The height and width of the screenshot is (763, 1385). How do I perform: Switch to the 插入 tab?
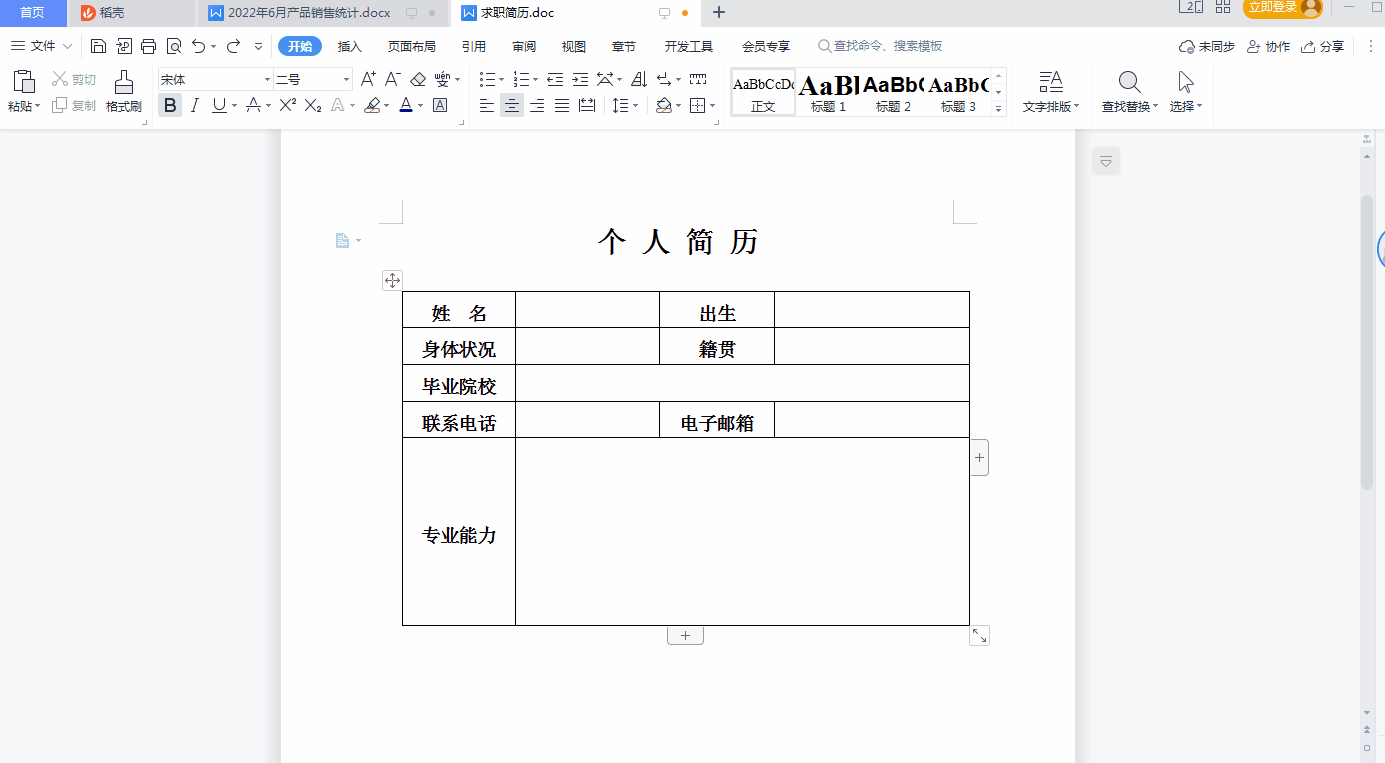tap(350, 46)
